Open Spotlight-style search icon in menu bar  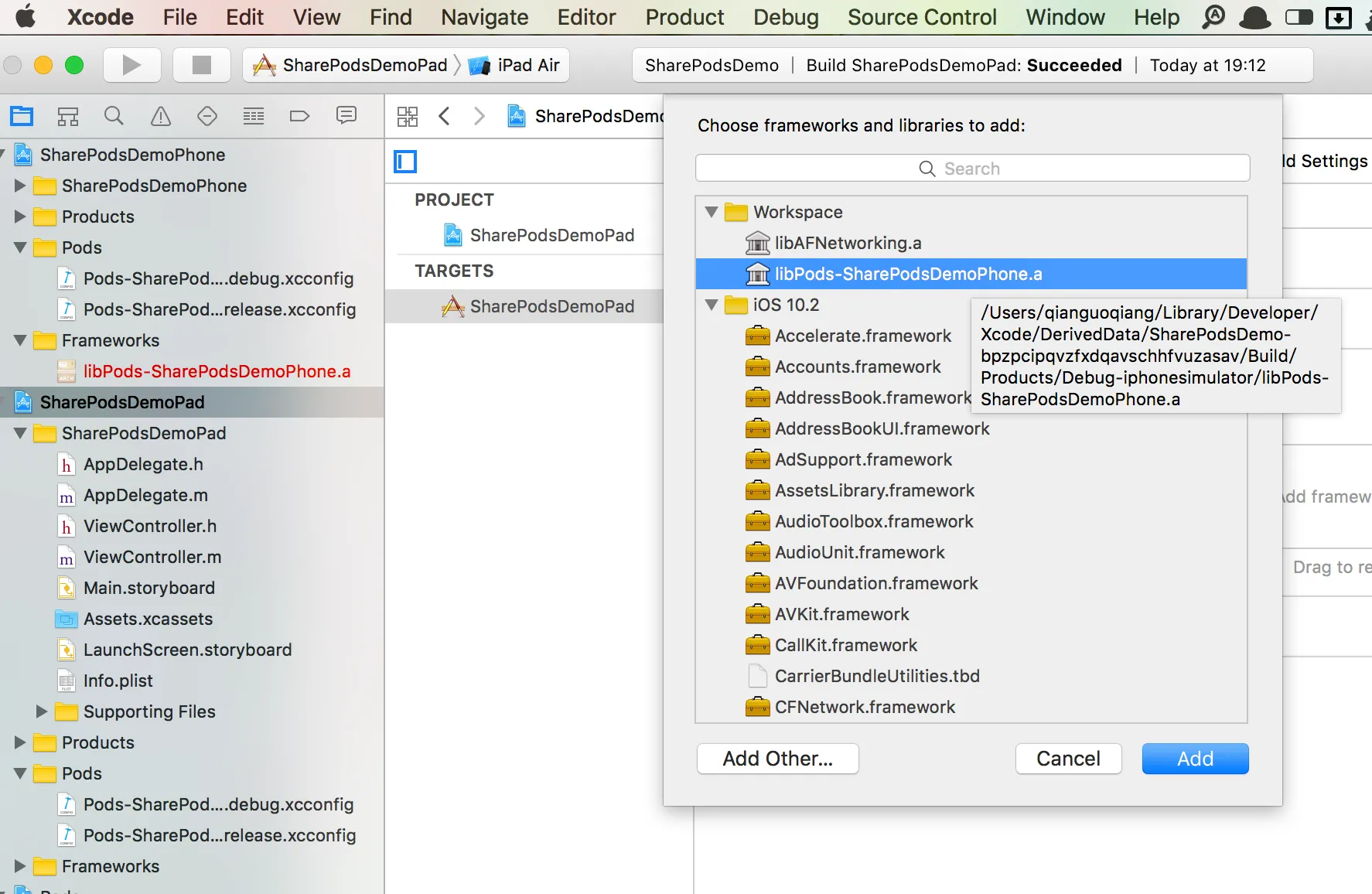(1213, 17)
